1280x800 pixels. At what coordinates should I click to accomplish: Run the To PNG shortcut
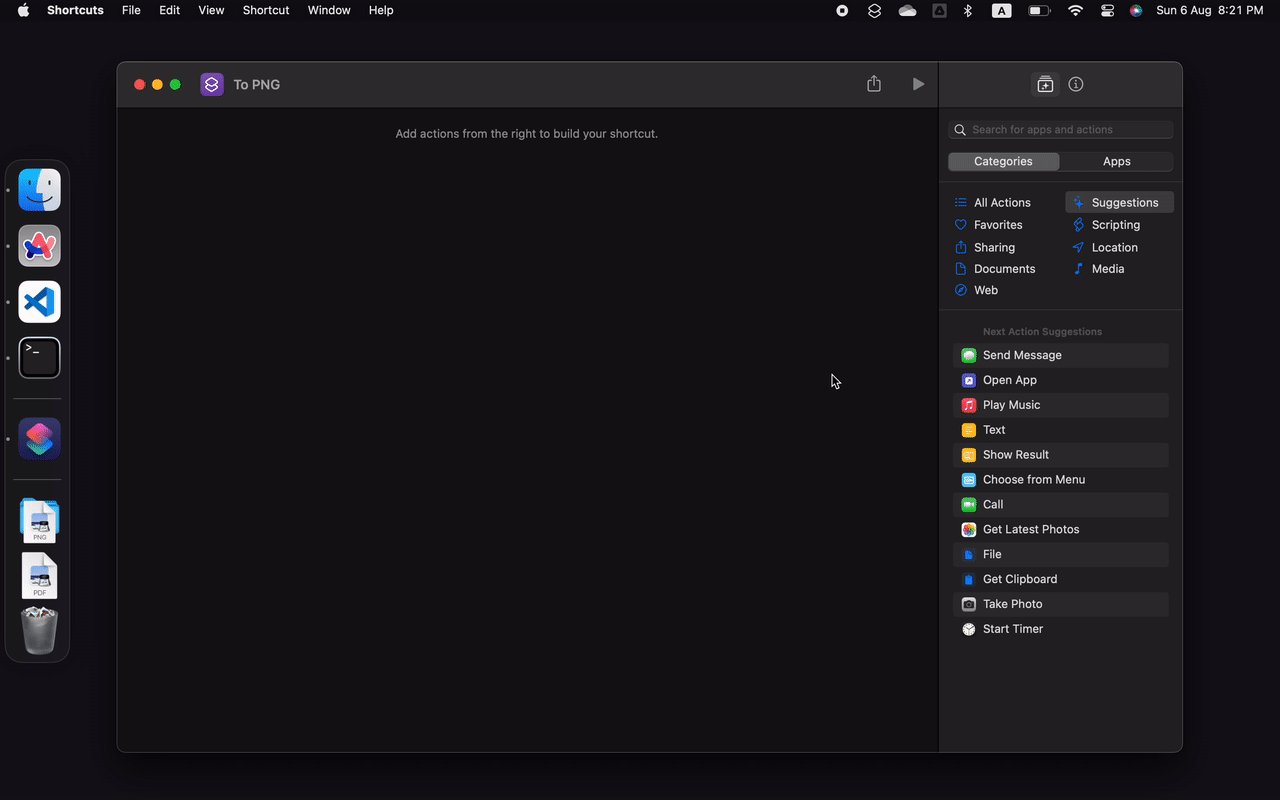pyautogui.click(x=918, y=84)
